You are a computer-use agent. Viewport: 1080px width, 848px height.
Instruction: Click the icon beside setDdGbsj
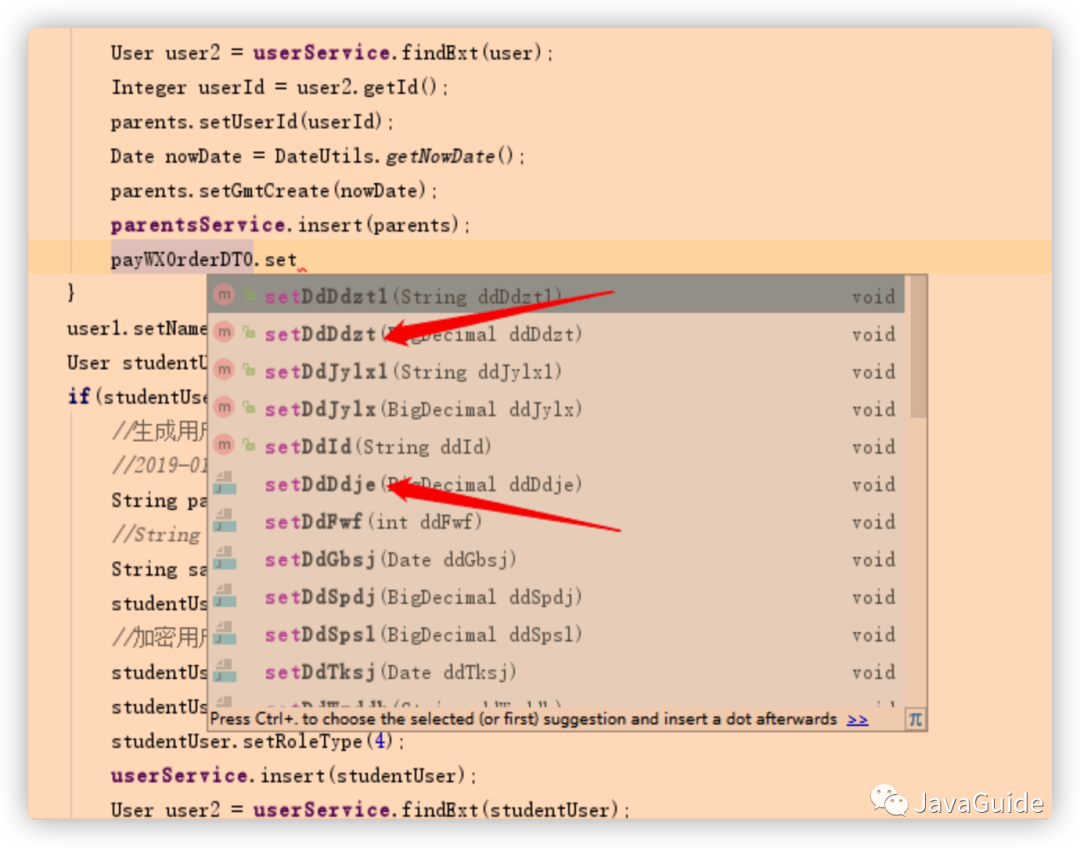coord(225,559)
